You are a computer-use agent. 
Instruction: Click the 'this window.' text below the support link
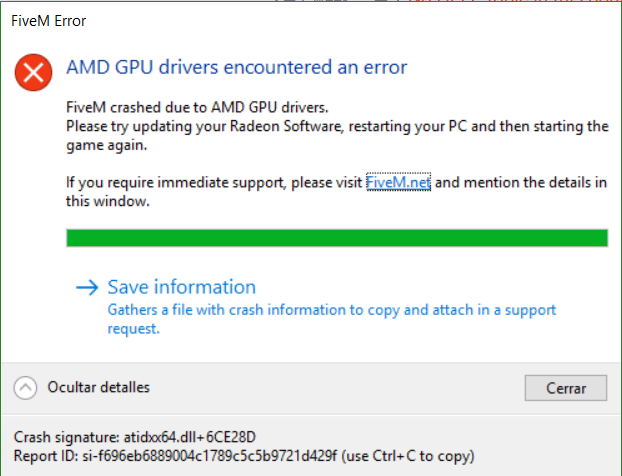tap(108, 201)
